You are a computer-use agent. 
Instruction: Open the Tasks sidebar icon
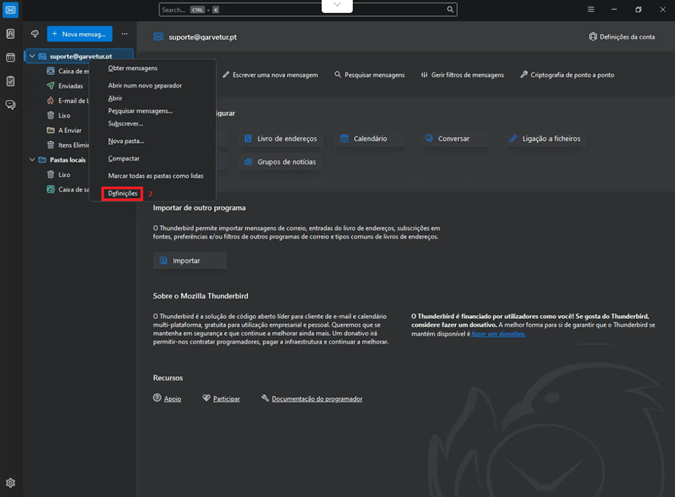tap(10, 81)
